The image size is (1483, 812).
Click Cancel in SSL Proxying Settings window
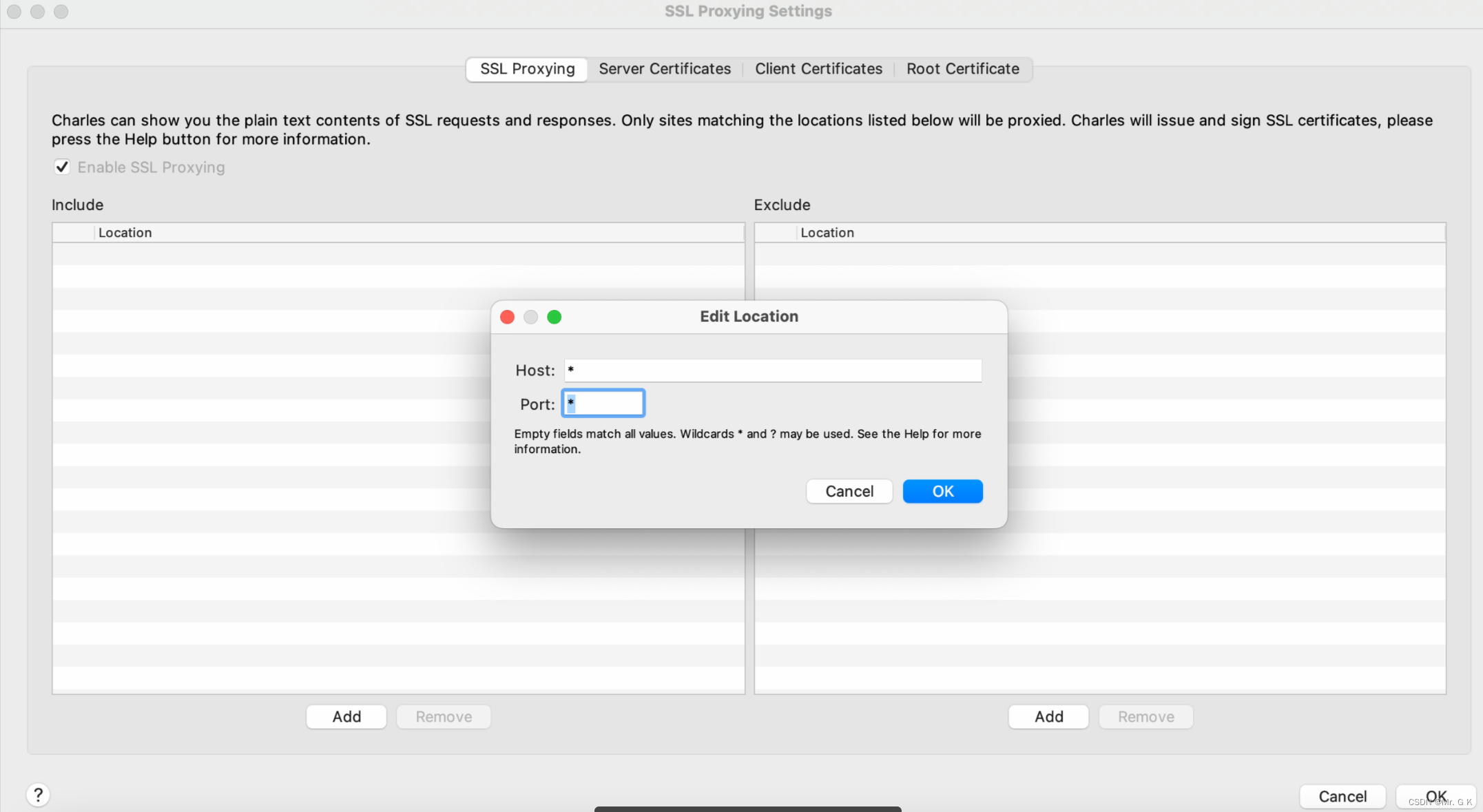click(1342, 796)
